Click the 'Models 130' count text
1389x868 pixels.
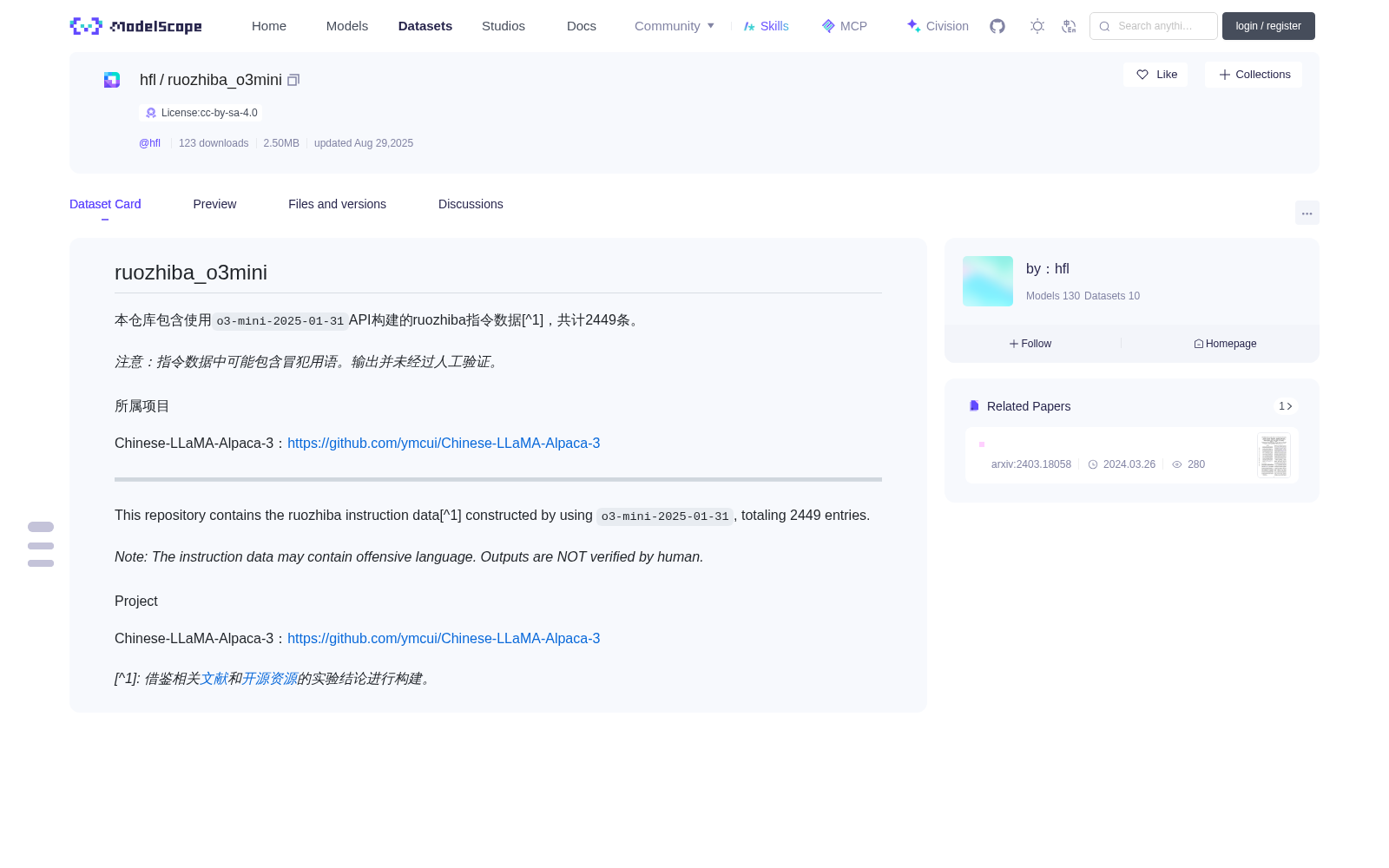click(1053, 296)
